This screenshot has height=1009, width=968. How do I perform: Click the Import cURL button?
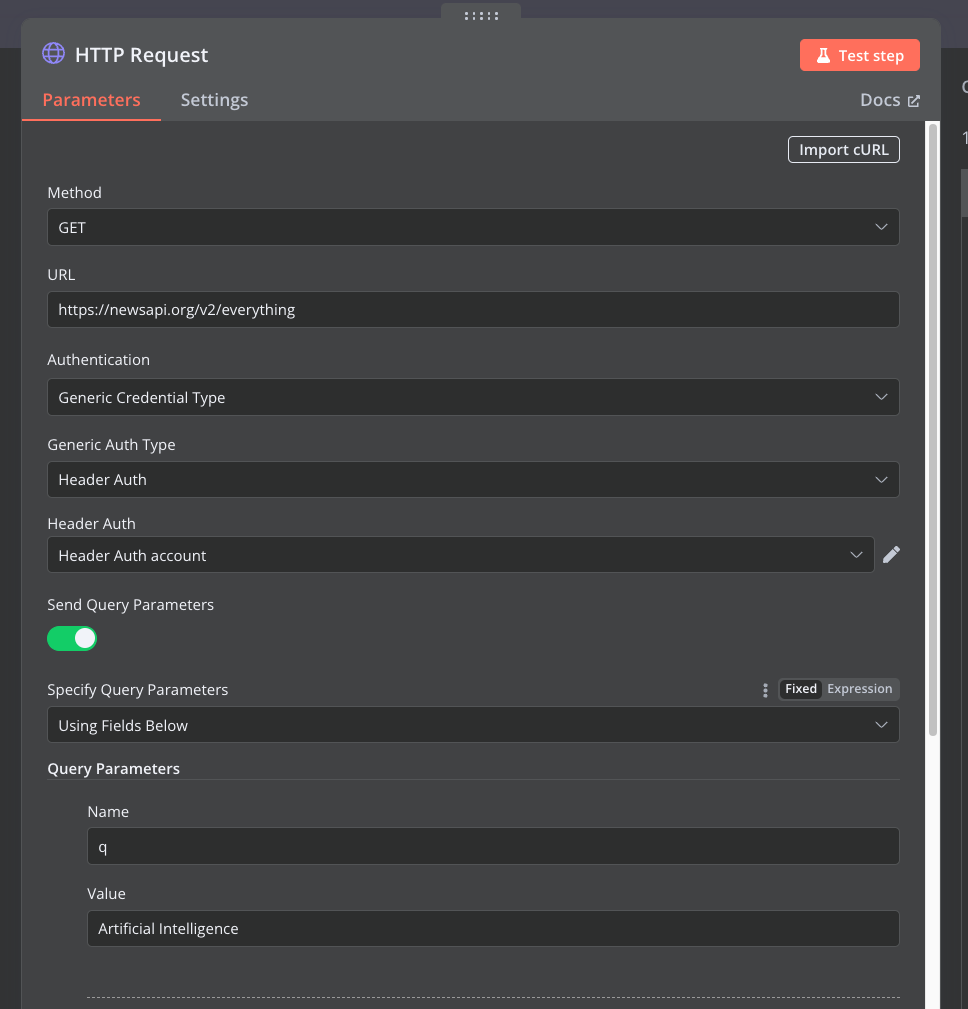tap(844, 149)
